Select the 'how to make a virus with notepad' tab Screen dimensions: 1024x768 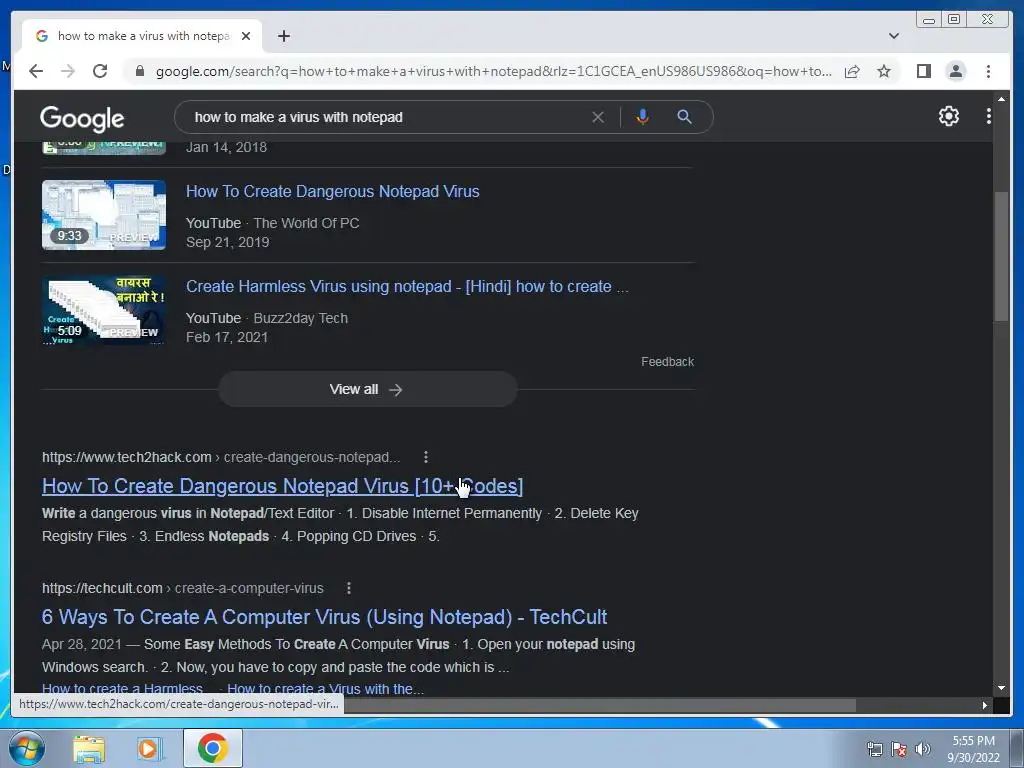[142, 36]
